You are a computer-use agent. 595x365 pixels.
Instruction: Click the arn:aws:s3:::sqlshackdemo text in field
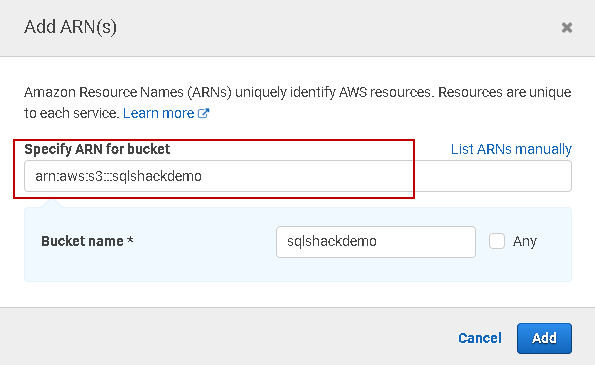118,176
